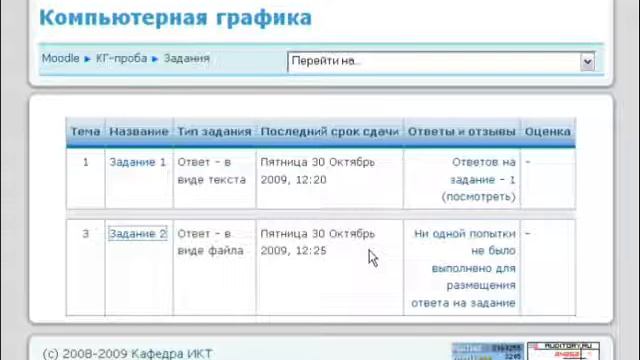Click the due date ending with 12:25
This screenshot has height=360, width=640.
[x=318, y=242]
